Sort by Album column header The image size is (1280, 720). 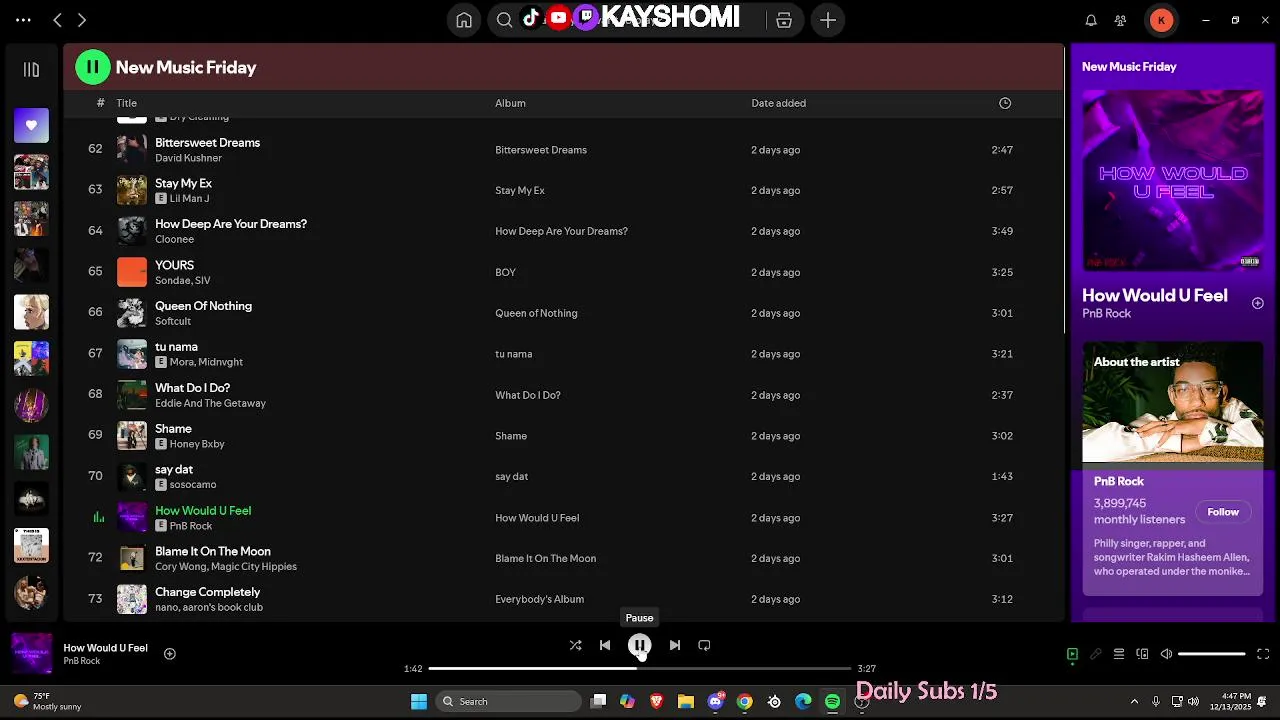click(510, 103)
